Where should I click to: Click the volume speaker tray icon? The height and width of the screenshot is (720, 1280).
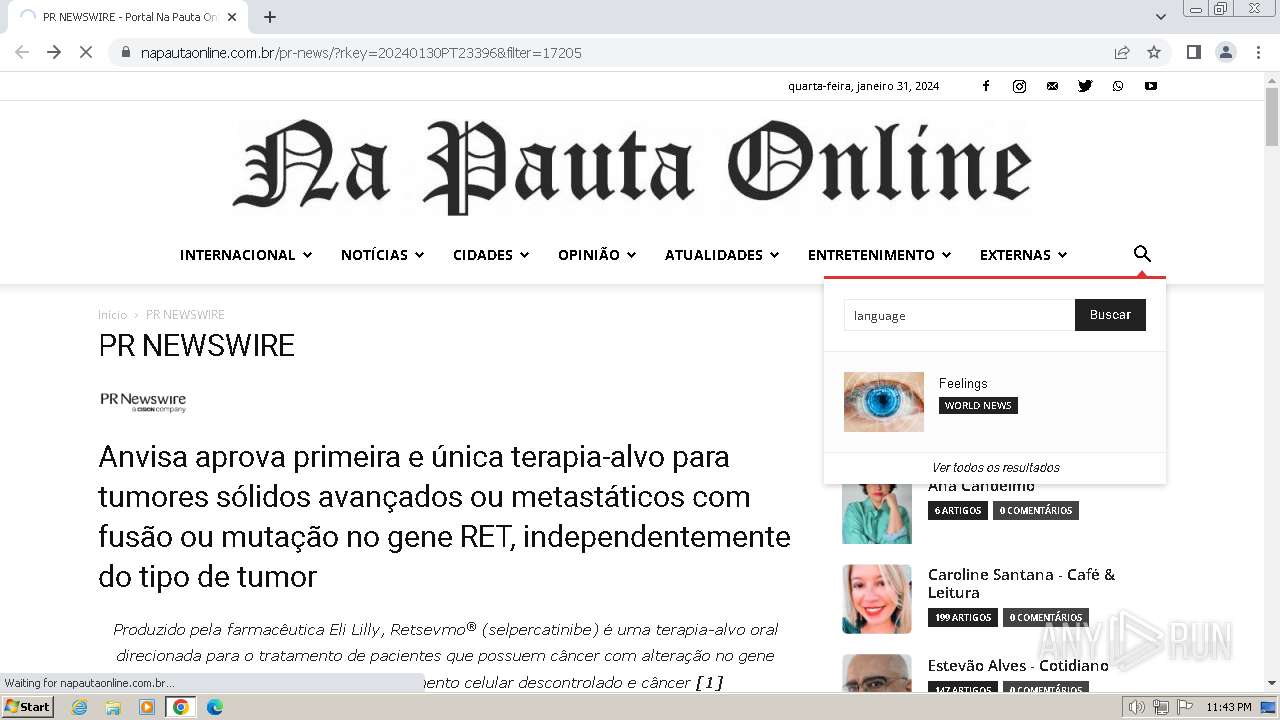pyautogui.click(x=1137, y=707)
